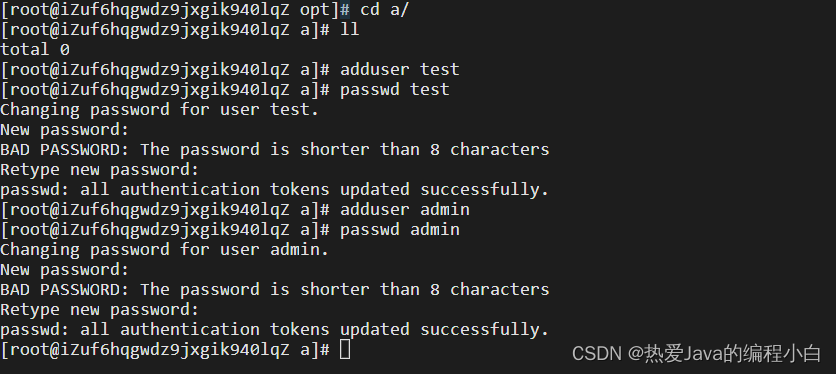Click the second 'Retype new password:' prompt
The image size is (836, 374).
(x=100, y=309)
